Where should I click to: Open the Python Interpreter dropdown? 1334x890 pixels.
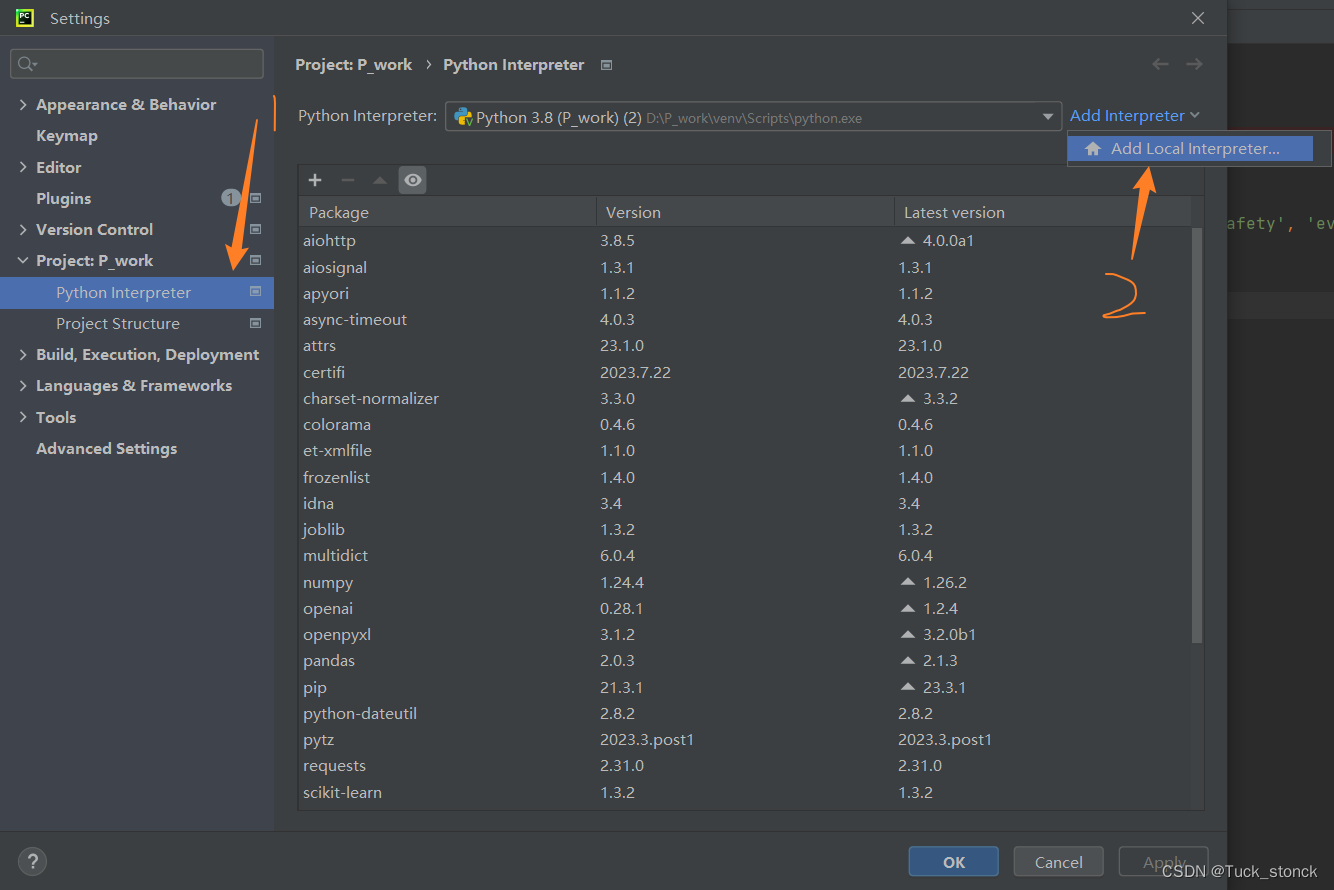pyautogui.click(x=753, y=117)
